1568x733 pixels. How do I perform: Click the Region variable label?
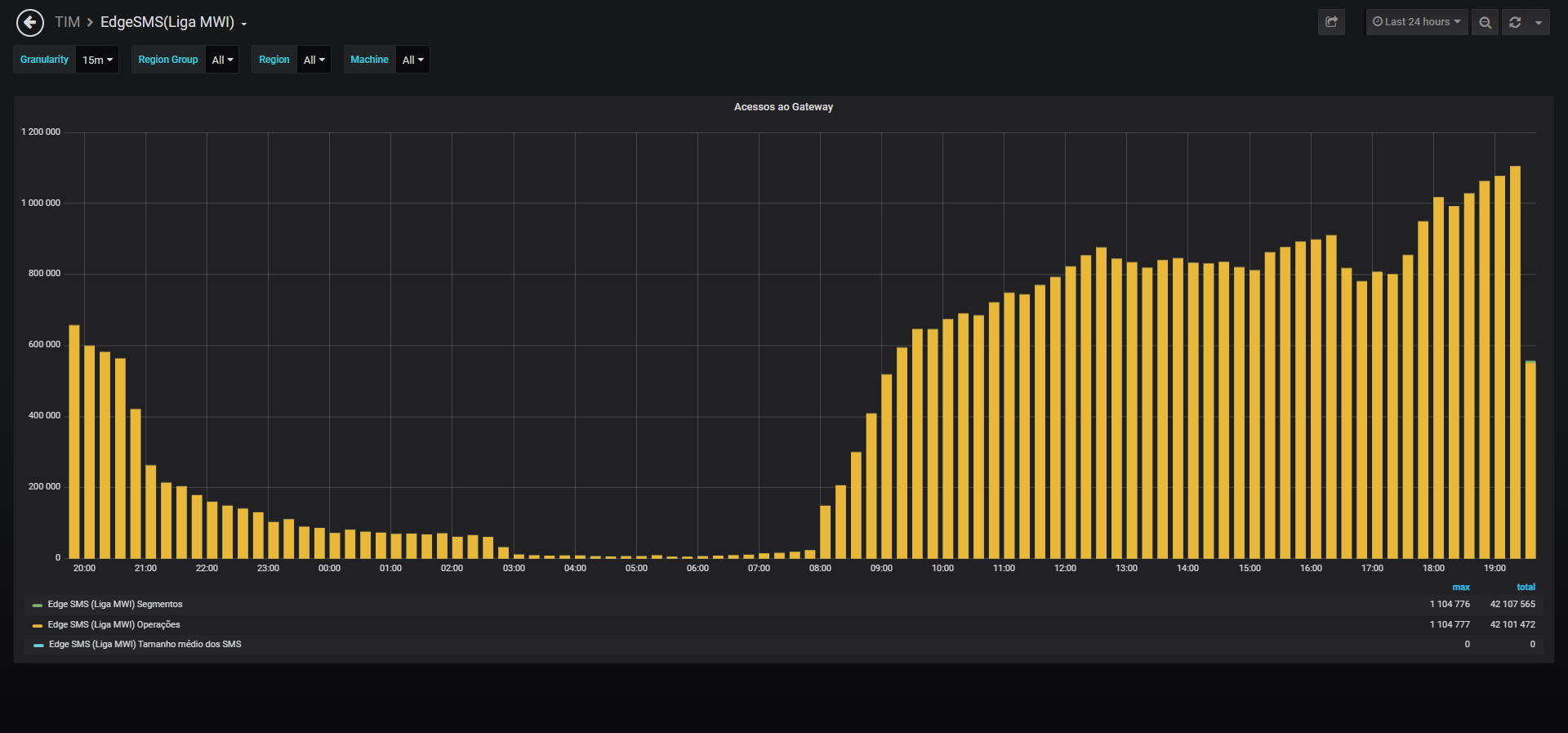(274, 60)
